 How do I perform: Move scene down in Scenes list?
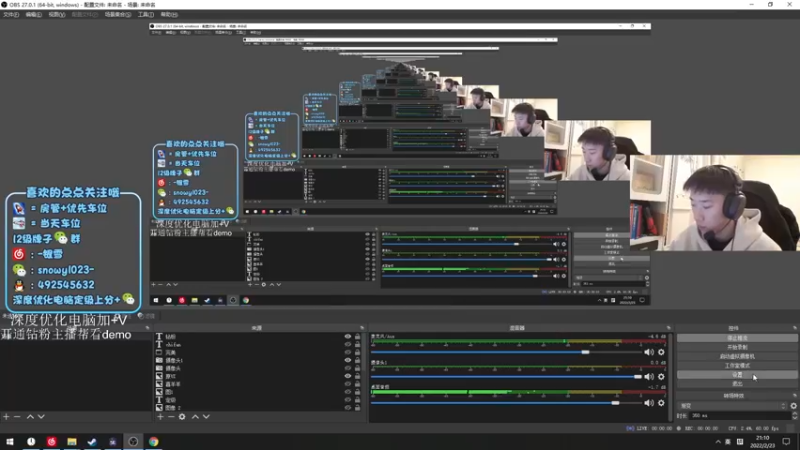pos(41,417)
